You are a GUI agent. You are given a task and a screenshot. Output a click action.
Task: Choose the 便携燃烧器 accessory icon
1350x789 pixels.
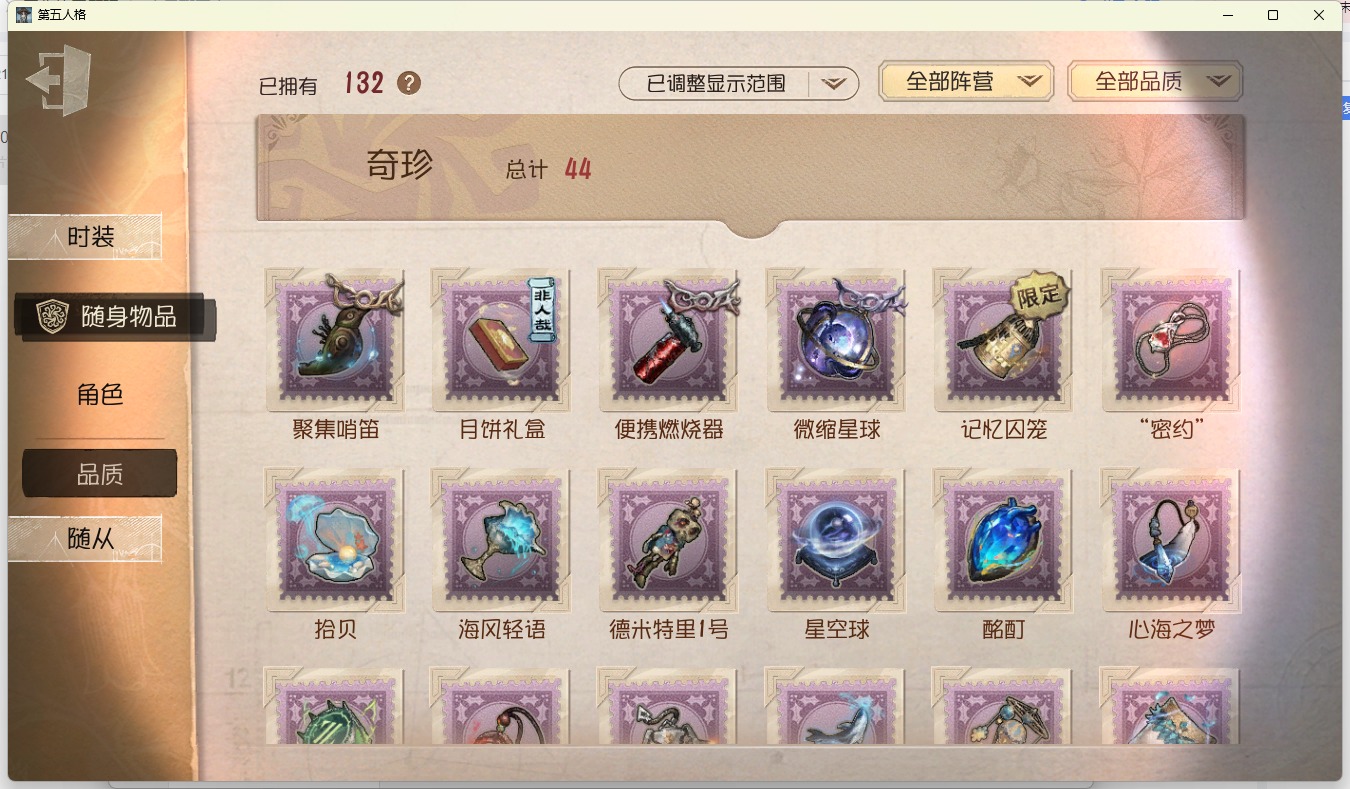click(x=669, y=340)
